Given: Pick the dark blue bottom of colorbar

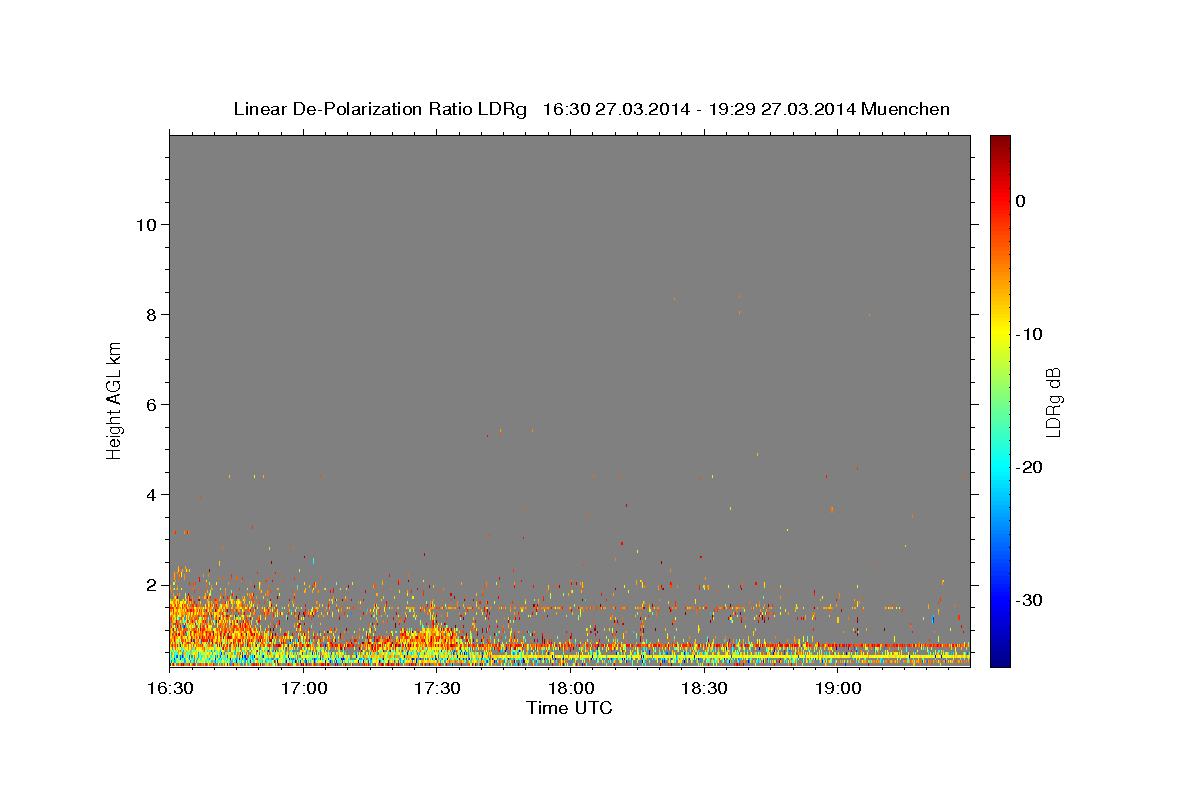Looking at the screenshot, I should (1000, 660).
